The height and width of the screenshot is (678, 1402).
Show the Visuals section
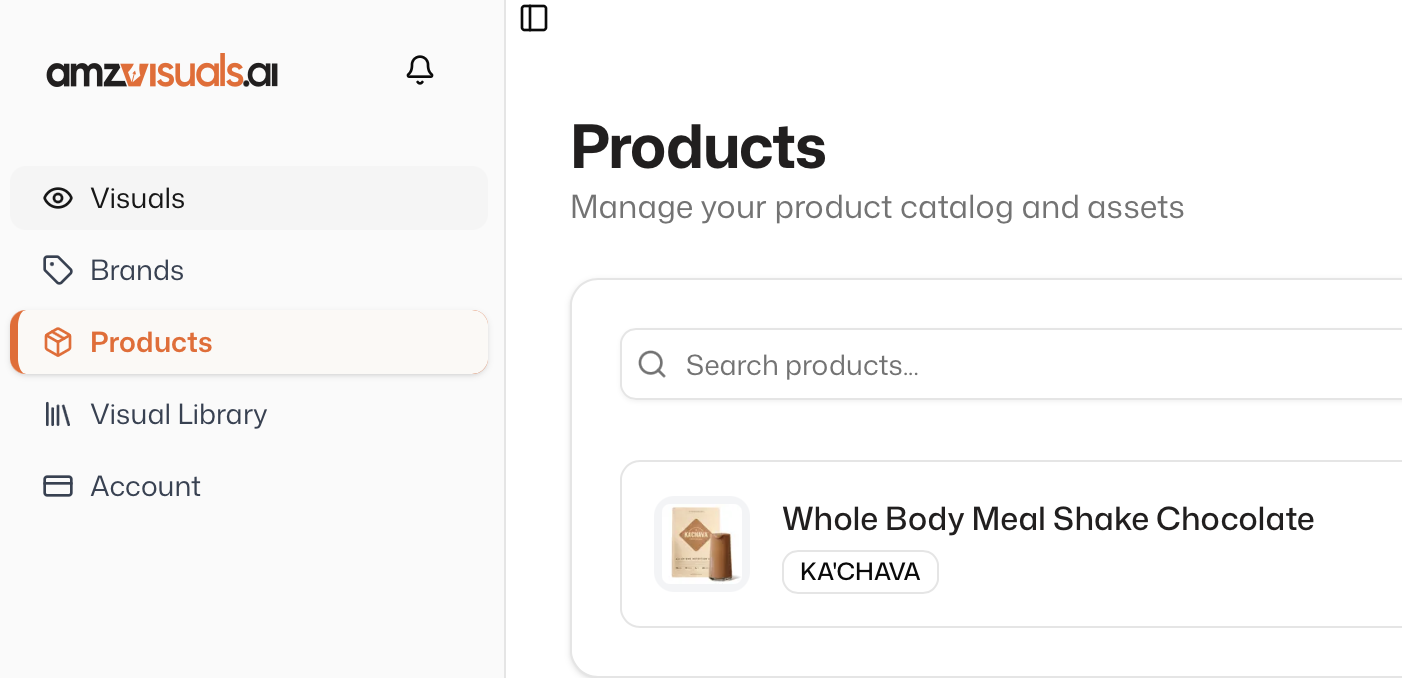(x=137, y=198)
